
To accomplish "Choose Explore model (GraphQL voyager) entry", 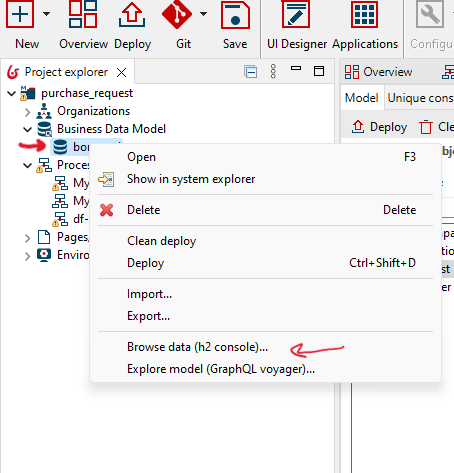I will coord(221,369).
